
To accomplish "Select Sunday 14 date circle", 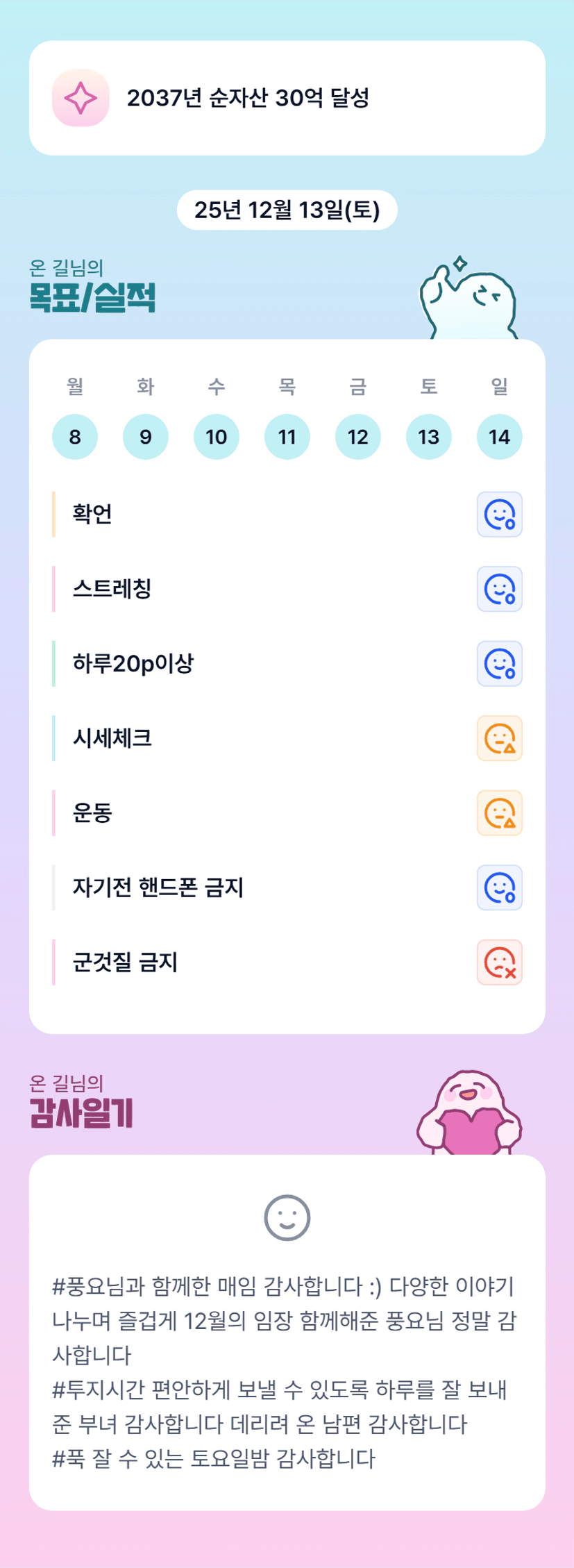I will point(499,437).
